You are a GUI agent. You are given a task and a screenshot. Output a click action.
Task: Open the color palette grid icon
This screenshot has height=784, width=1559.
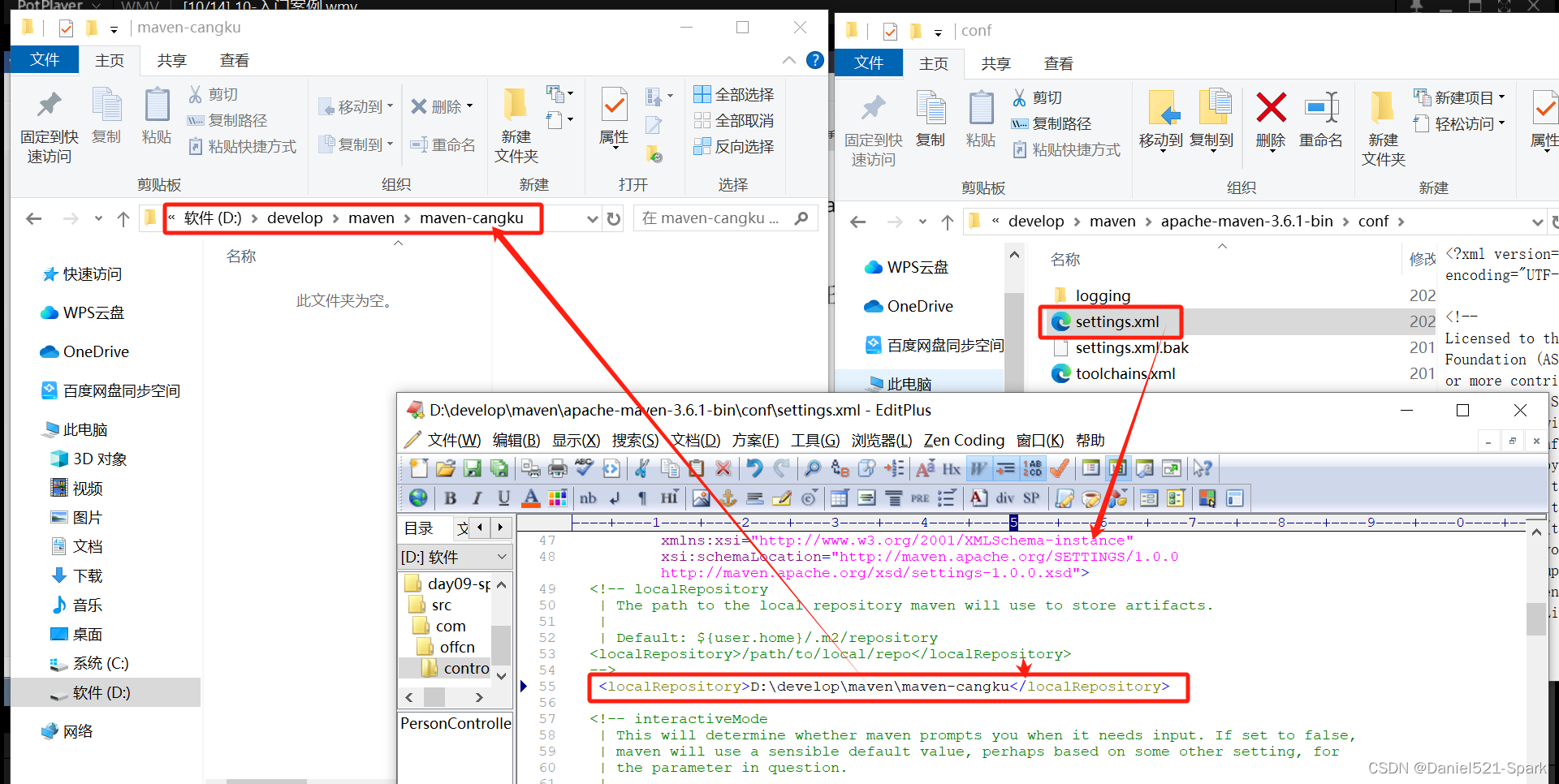click(x=558, y=498)
